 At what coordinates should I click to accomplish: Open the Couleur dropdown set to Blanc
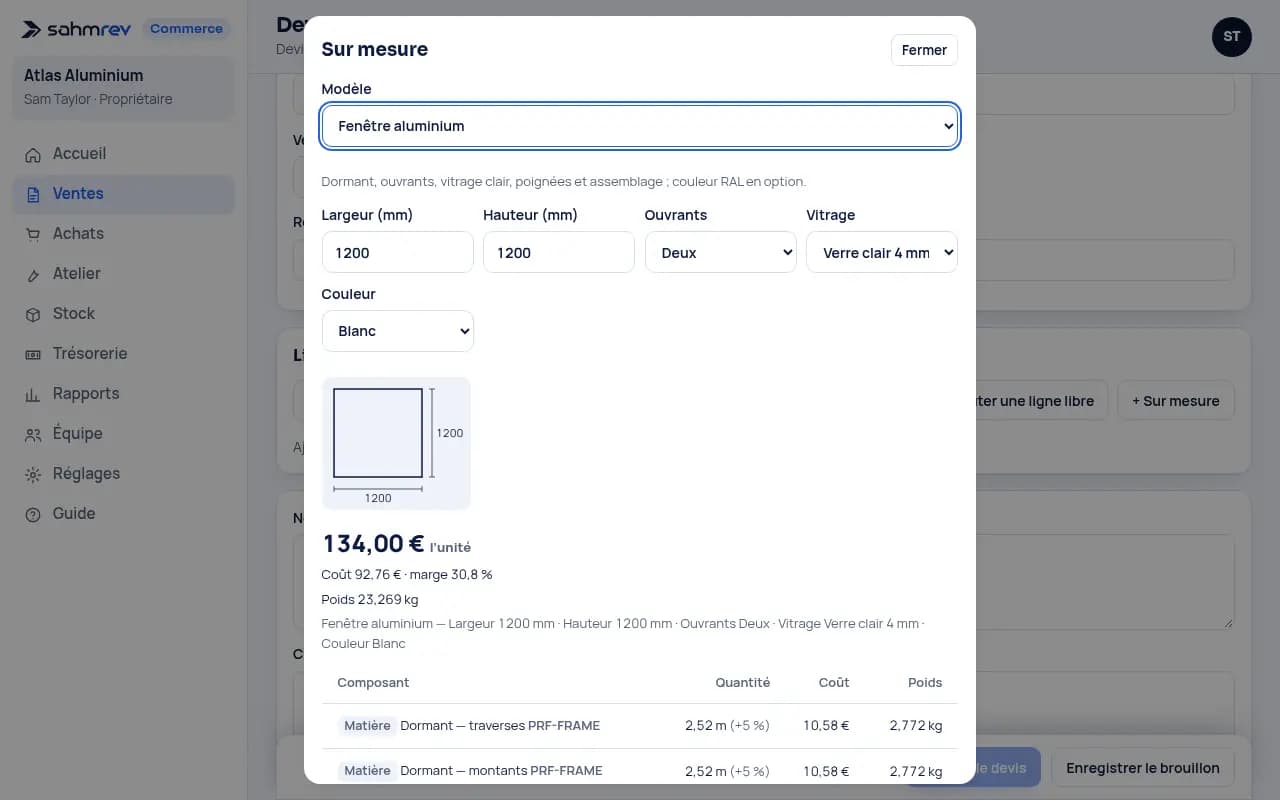398,331
